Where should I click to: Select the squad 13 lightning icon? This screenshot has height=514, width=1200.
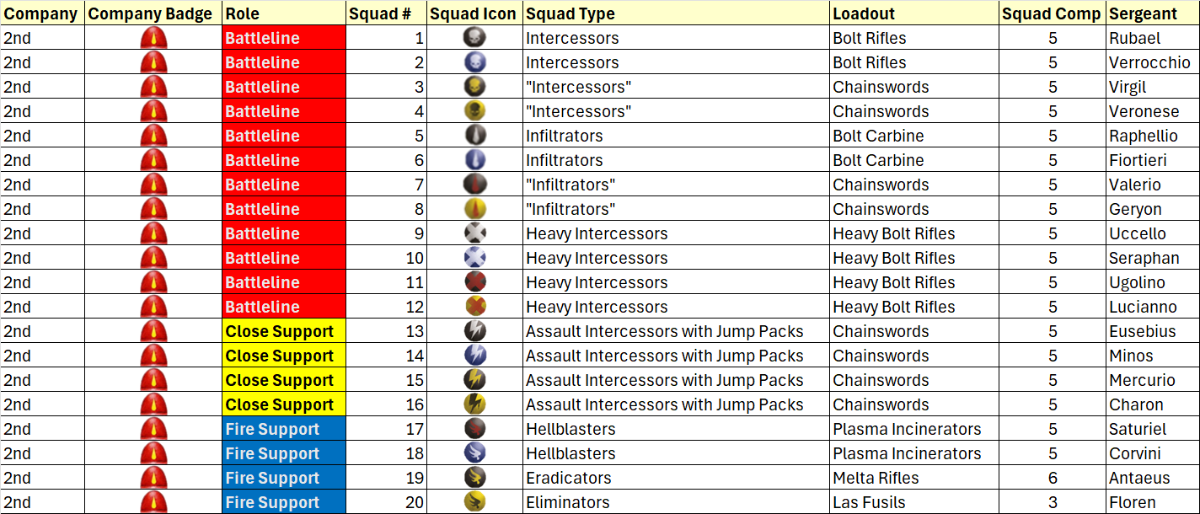click(x=475, y=331)
